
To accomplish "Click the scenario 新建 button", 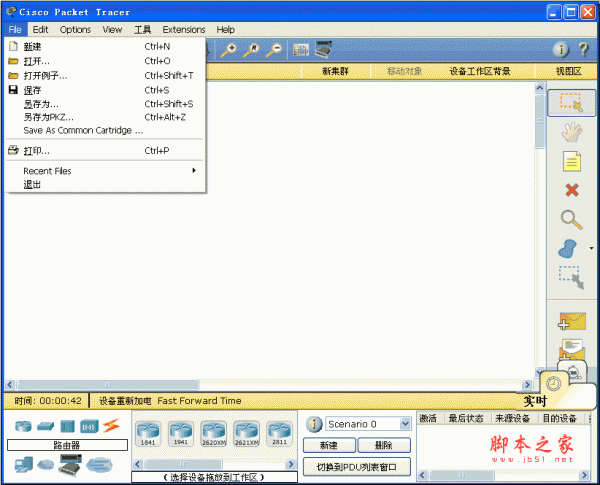I will (329, 445).
